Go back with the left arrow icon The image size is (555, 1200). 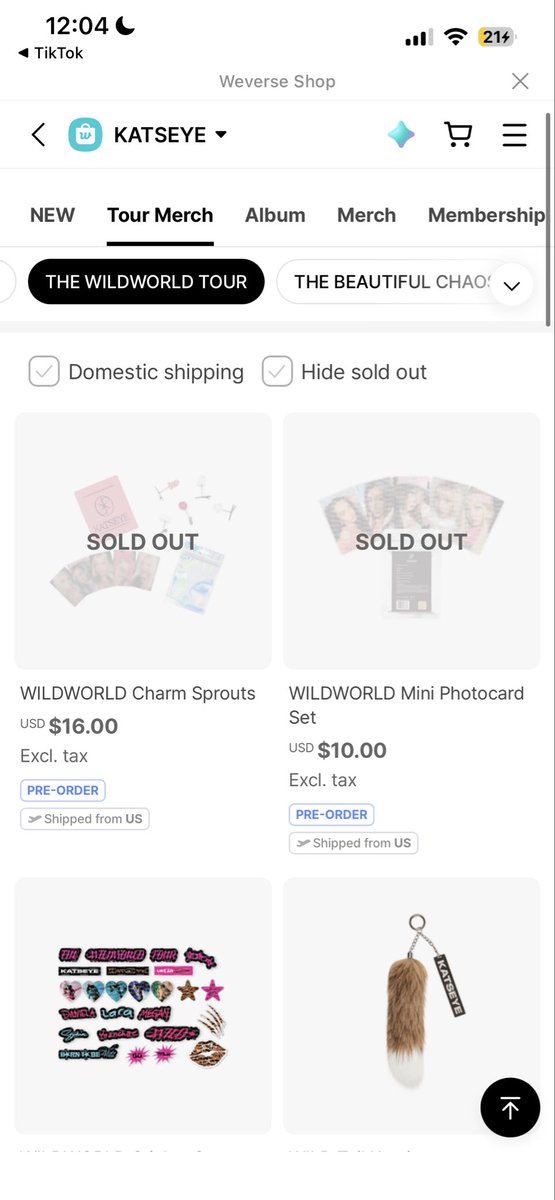point(38,134)
